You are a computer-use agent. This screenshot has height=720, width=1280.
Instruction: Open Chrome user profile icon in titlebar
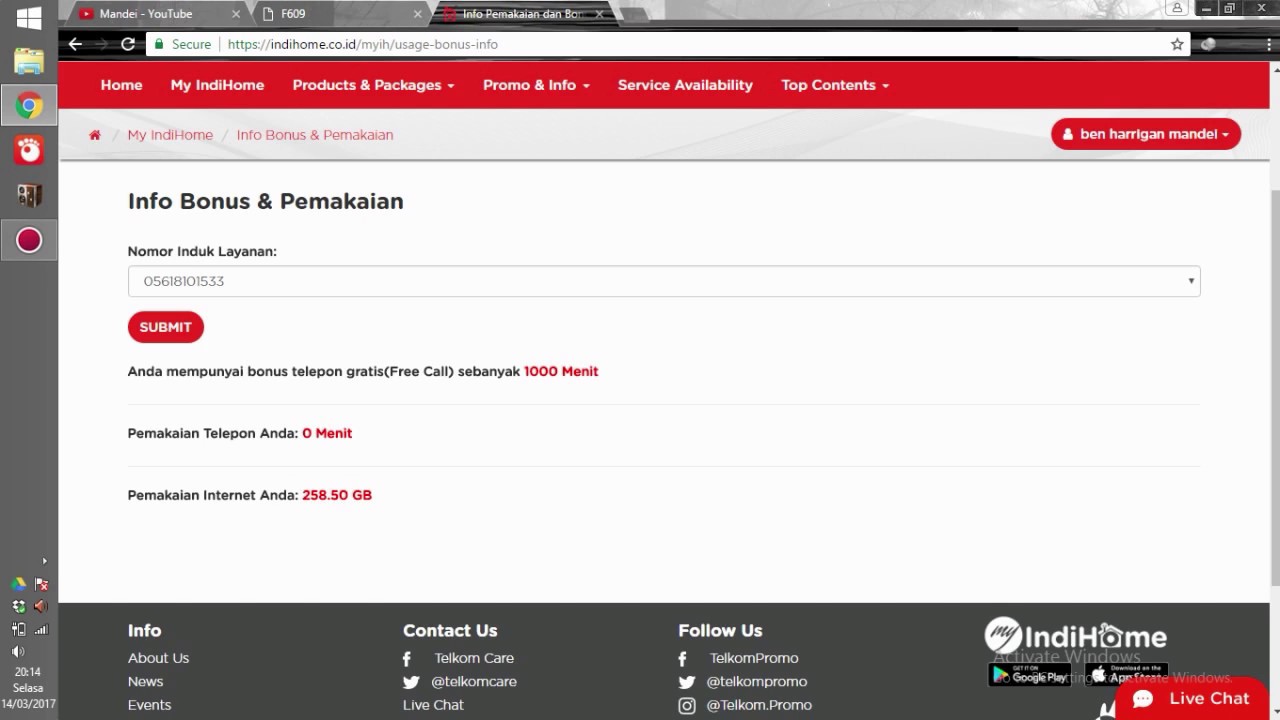coord(1177,9)
